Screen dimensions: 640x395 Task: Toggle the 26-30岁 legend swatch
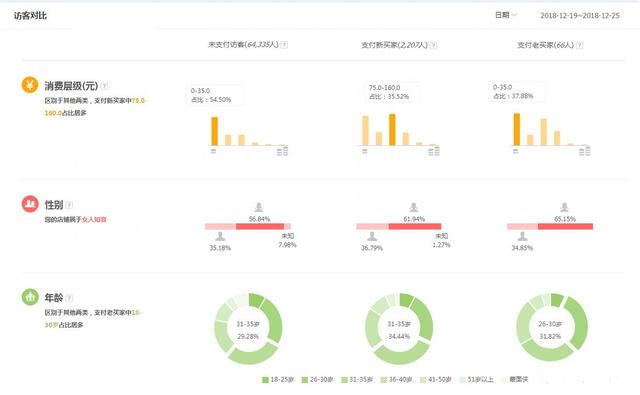click(304, 380)
